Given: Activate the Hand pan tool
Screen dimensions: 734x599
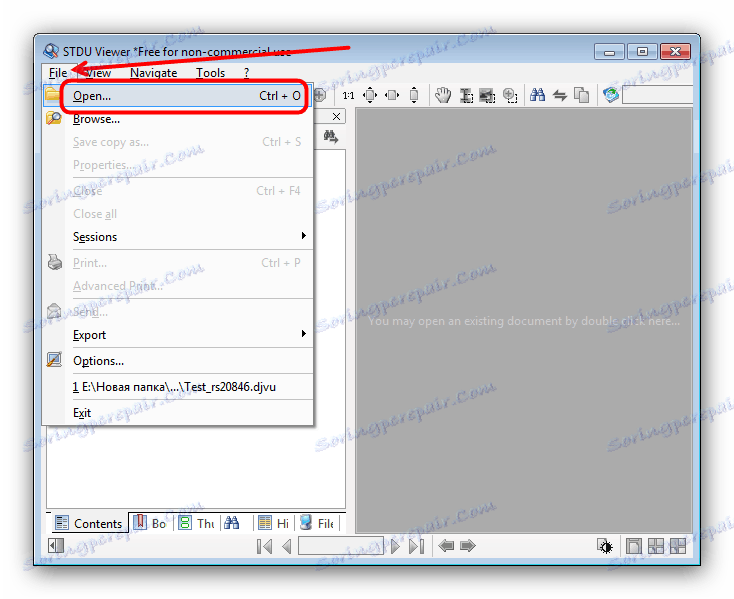Looking at the screenshot, I should point(443,95).
